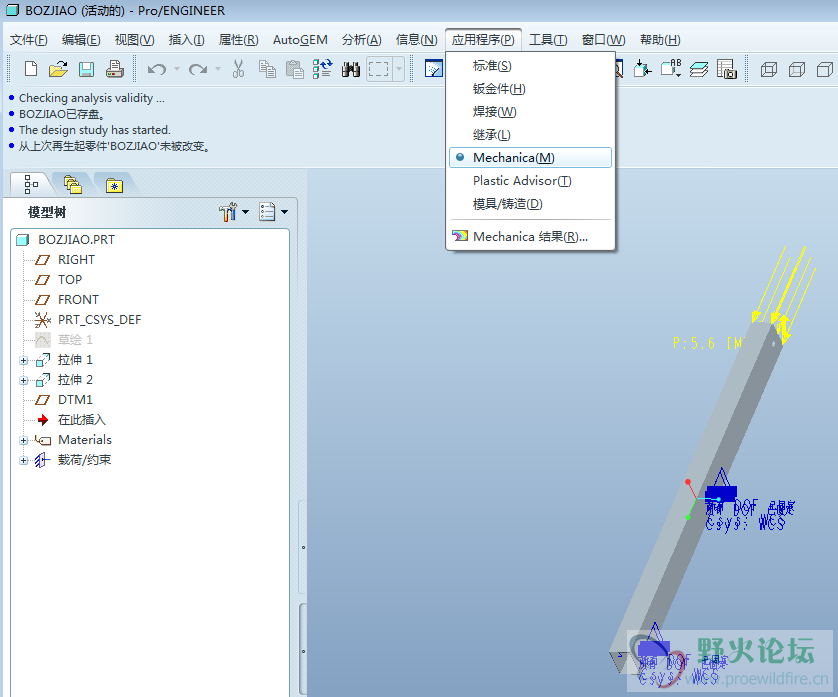Open the 属性(R) menu
This screenshot has width=838, height=697.
click(x=238, y=40)
